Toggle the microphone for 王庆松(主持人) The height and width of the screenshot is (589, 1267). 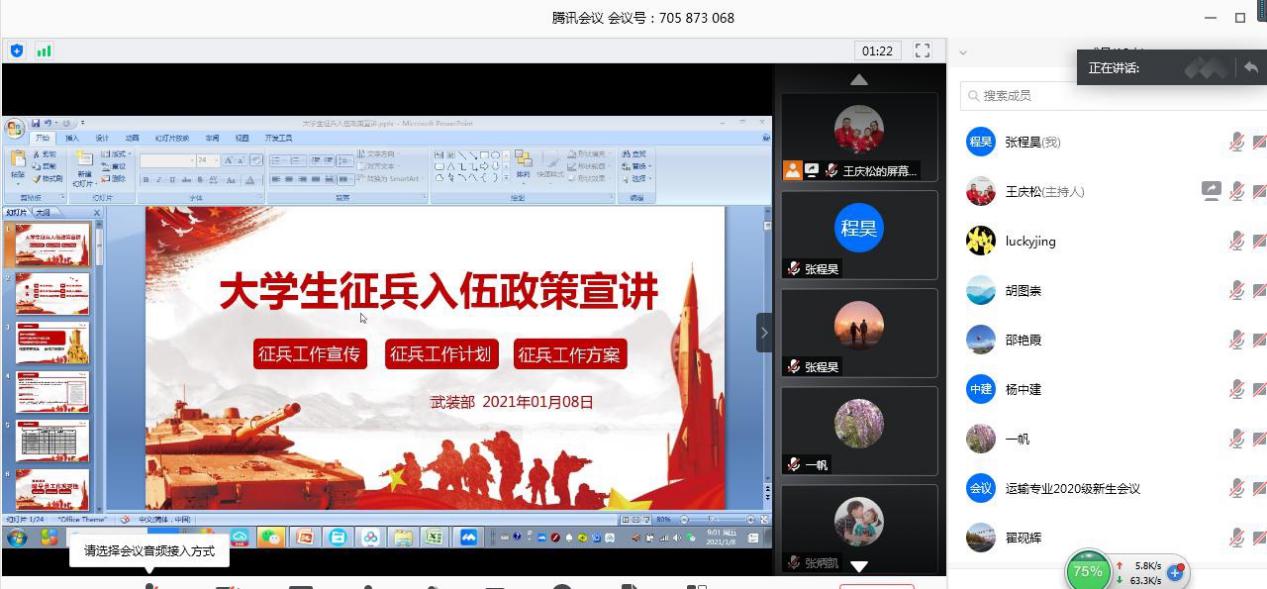(1237, 191)
